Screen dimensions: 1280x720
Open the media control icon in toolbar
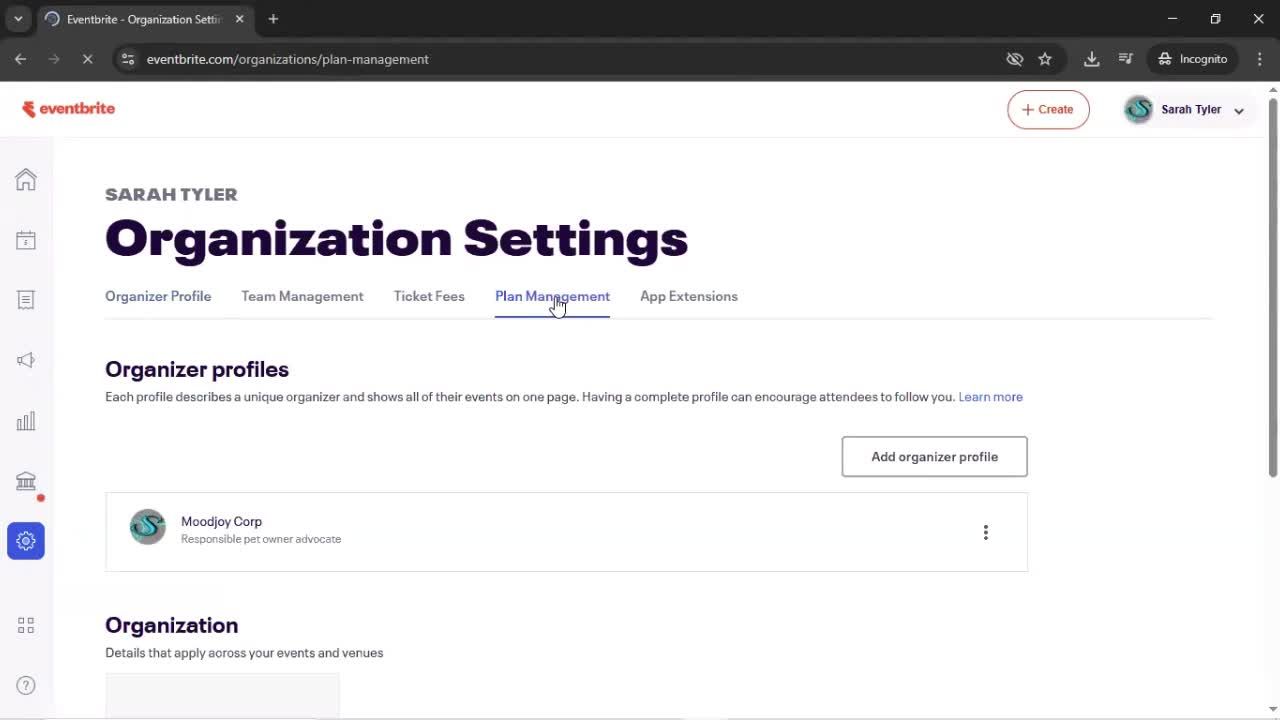tap(1125, 59)
